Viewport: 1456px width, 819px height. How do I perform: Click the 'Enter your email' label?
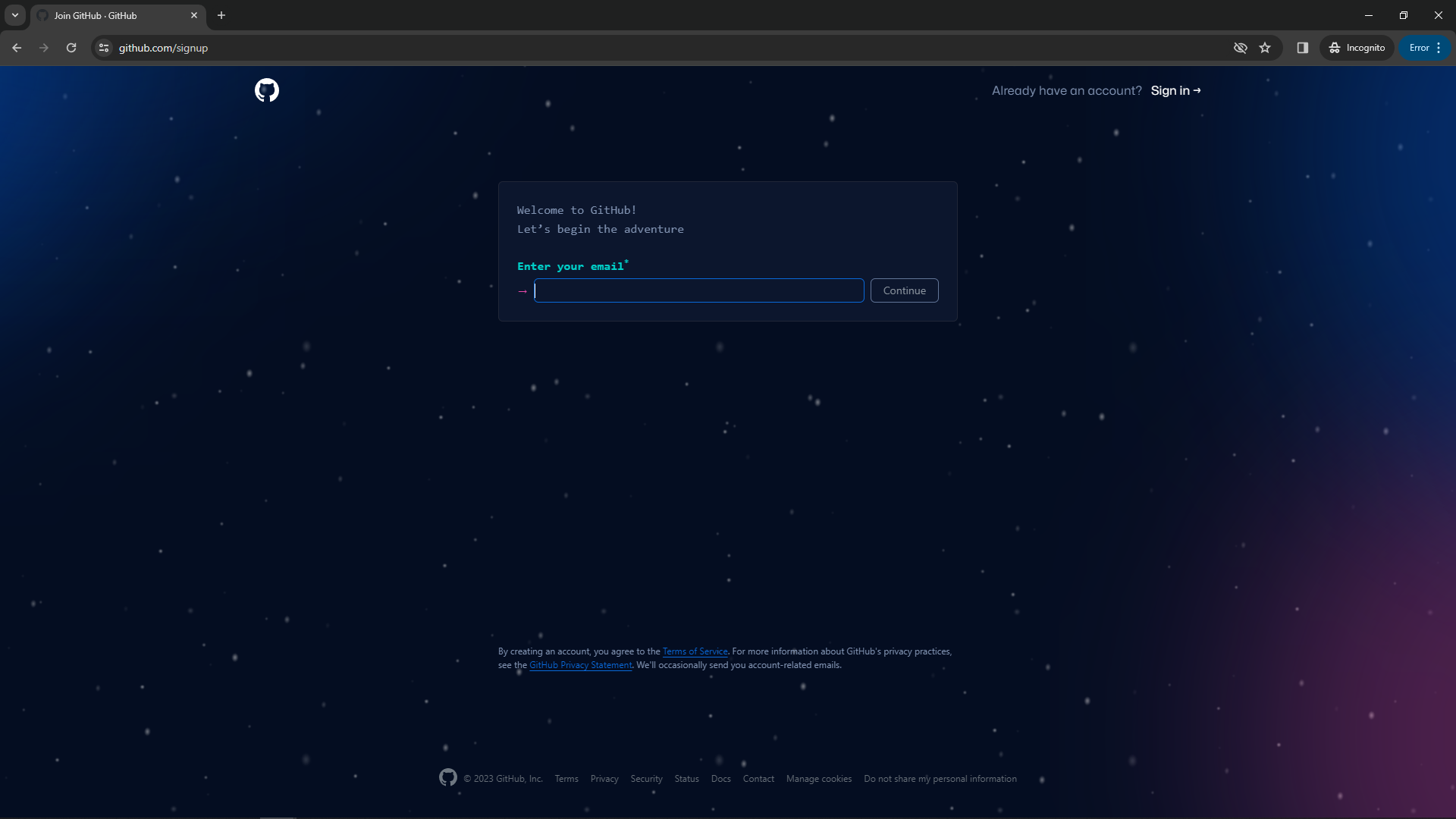click(573, 266)
